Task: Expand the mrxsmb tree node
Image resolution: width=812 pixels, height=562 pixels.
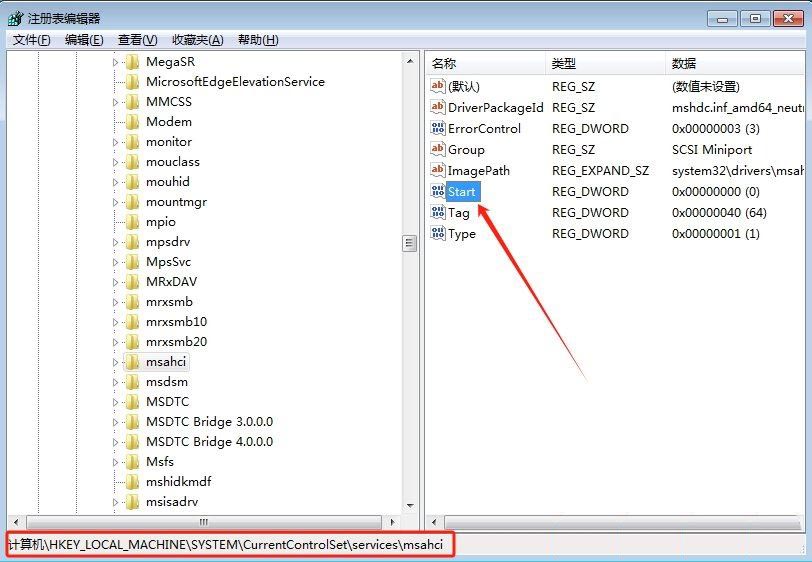Action: tap(117, 302)
